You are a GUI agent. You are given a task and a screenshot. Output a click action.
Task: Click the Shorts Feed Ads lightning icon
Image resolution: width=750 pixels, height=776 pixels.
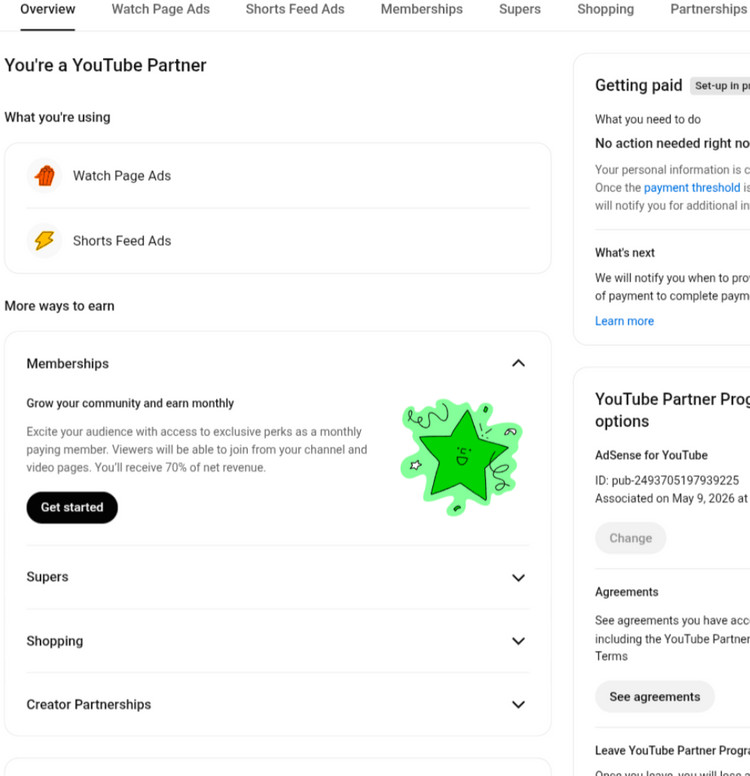pos(45,241)
